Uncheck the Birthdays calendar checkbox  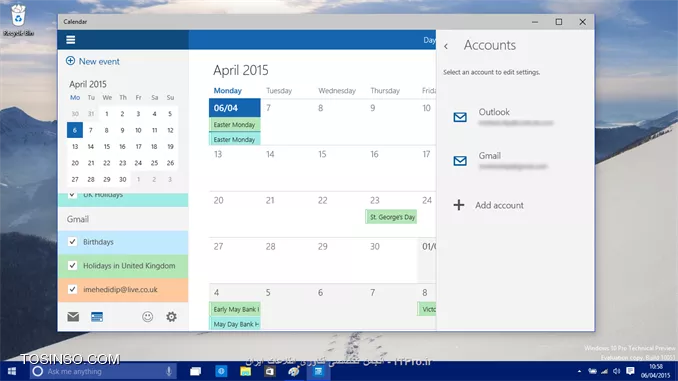pyautogui.click(x=72, y=241)
